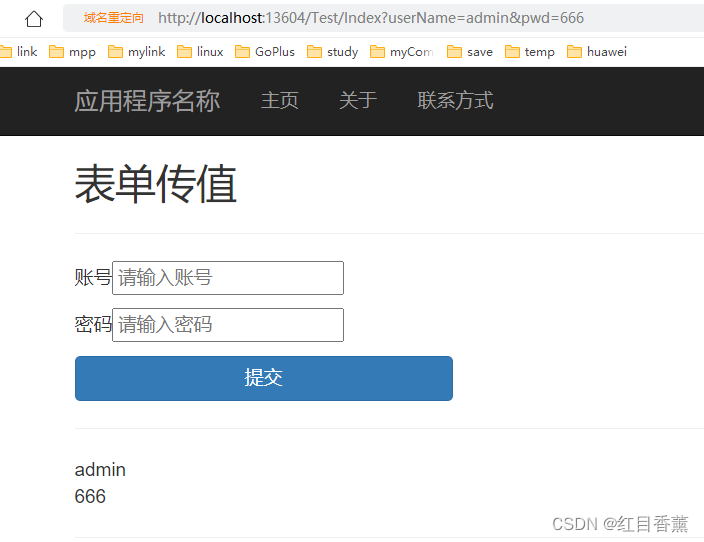The width and height of the screenshot is (704, 542).
Task: Click the 密码 field label
Action: click(93, 325)
